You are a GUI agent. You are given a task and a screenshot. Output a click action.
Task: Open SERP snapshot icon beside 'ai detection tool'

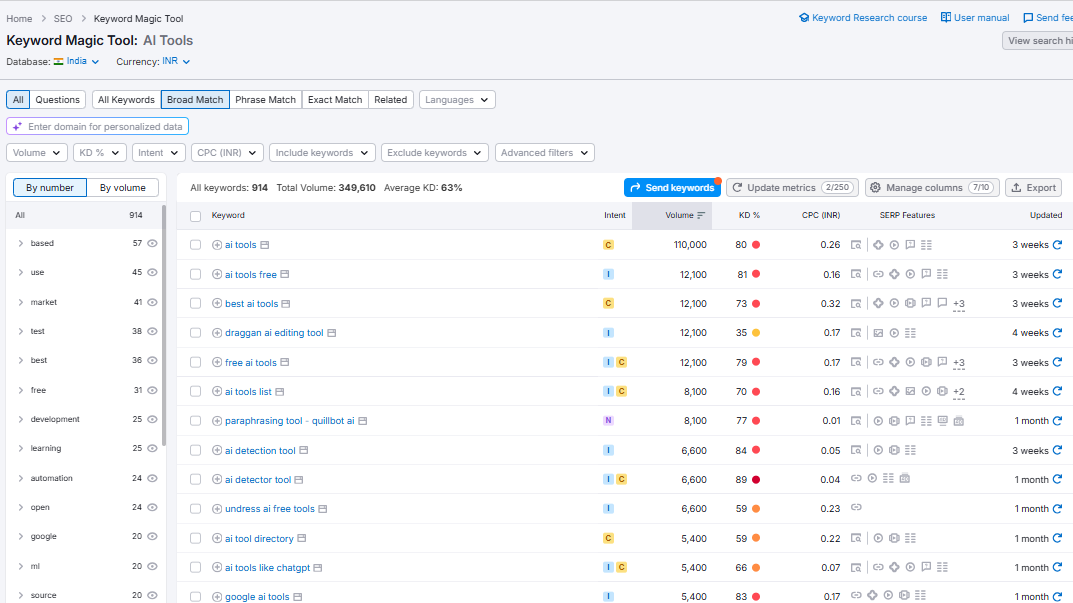click(304, 450)
